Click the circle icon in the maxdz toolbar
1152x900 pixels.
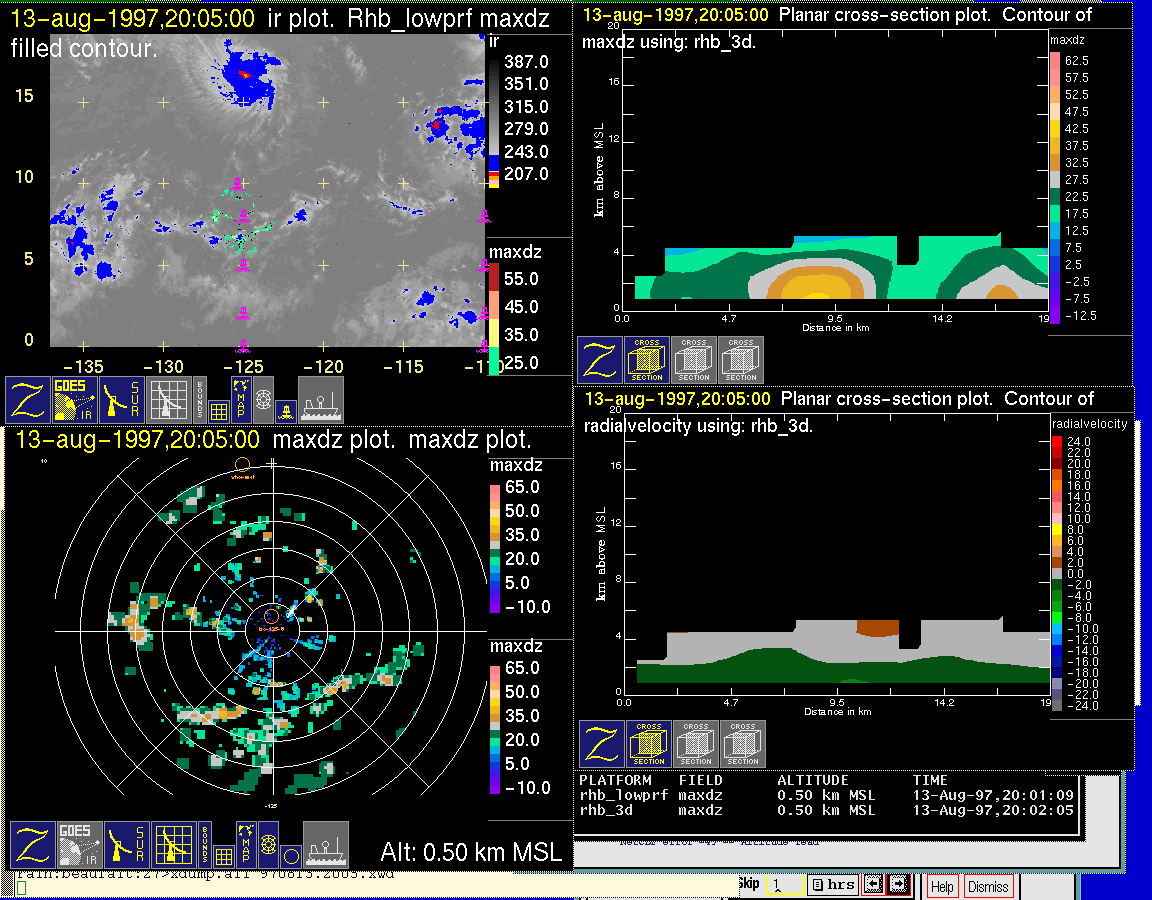tap(291, 857)
